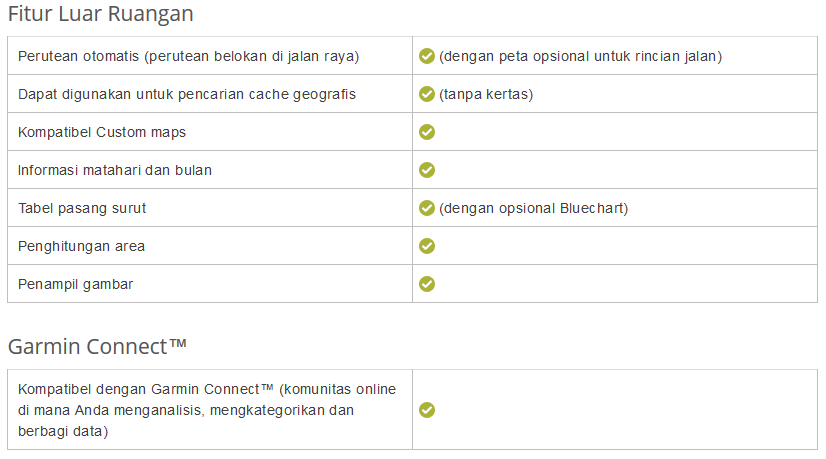Click the Penghitungan area label text
This screenshot has height=459, width=826.
82,246
